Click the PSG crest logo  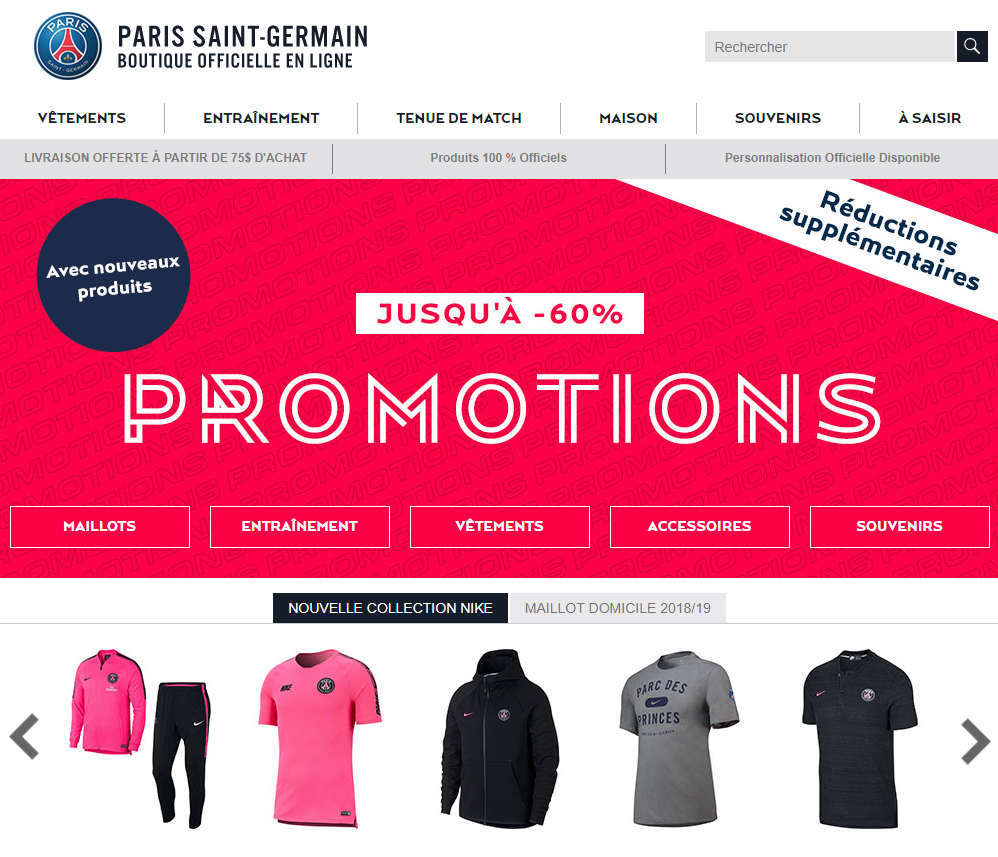tap(67, 46)
